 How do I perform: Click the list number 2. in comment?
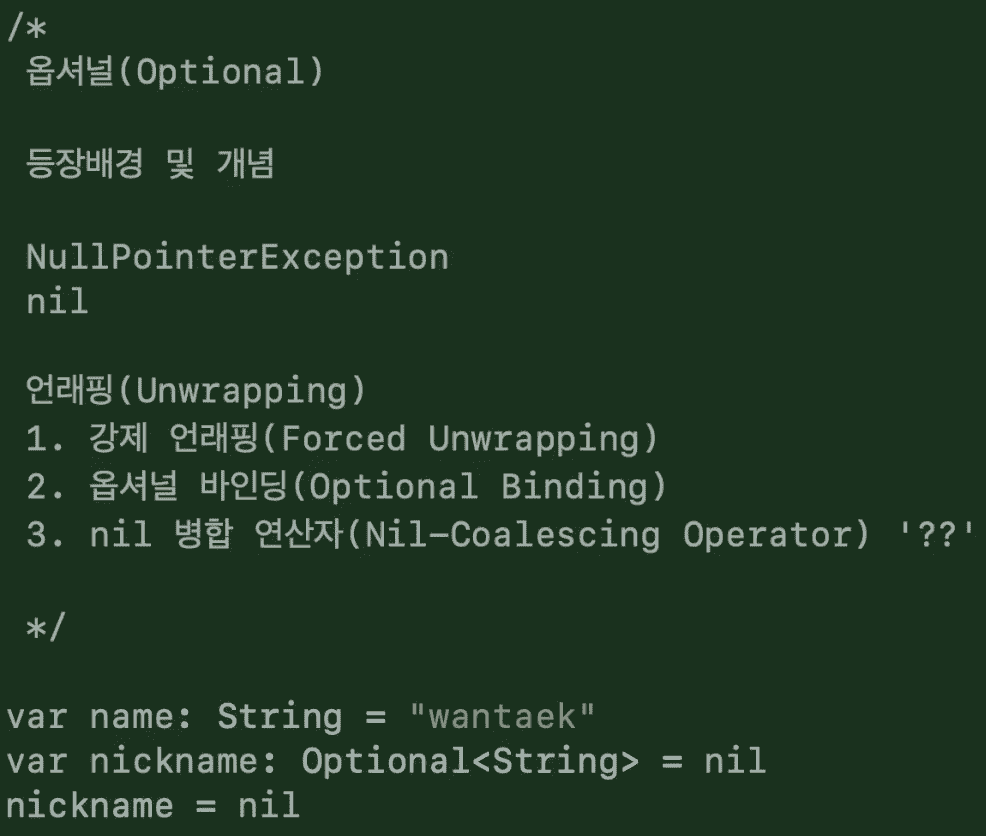(46, 486)
